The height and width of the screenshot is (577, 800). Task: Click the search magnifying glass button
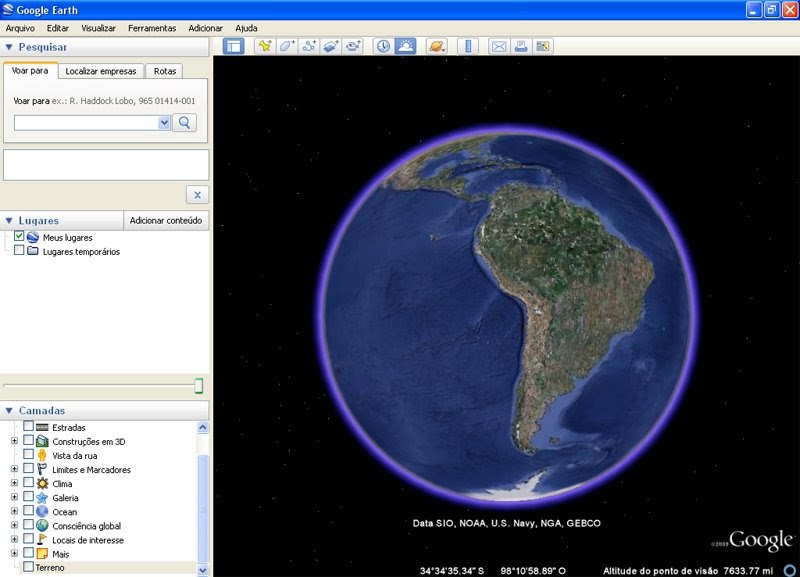(x=184, y=122)
